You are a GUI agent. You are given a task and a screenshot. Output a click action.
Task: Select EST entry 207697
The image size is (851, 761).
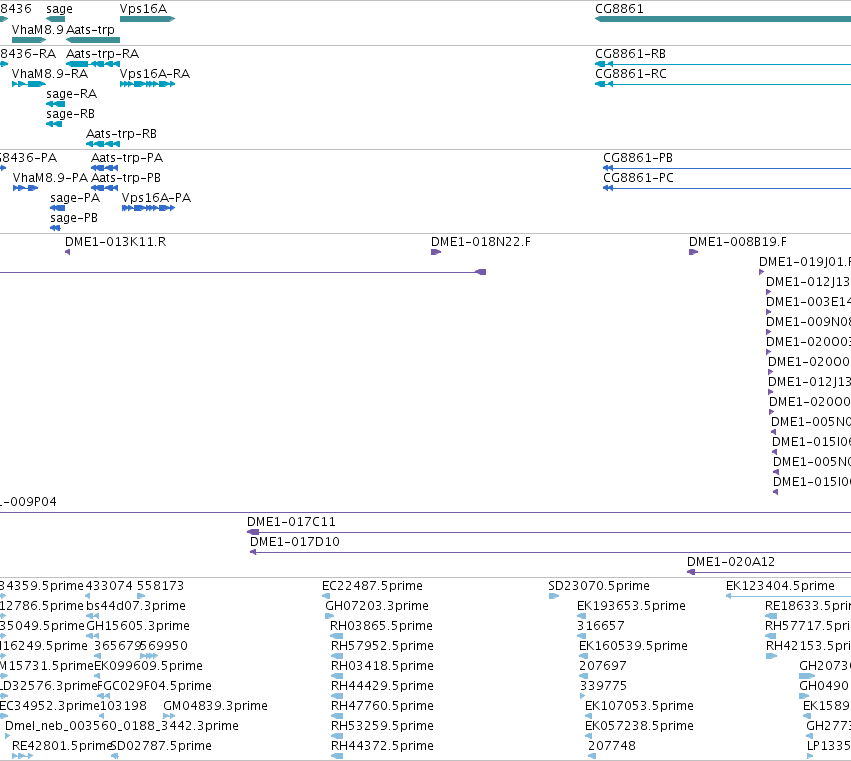point(583,677)
